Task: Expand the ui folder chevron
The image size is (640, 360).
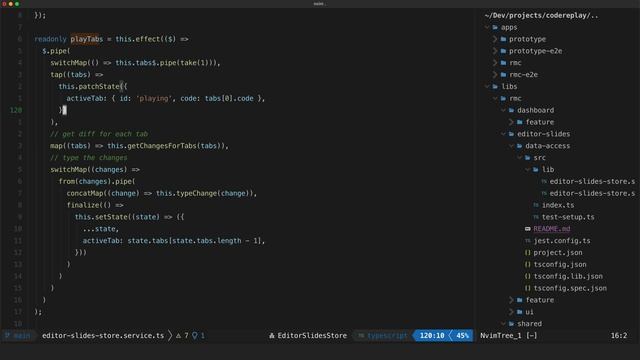Action: pos(511,312)
